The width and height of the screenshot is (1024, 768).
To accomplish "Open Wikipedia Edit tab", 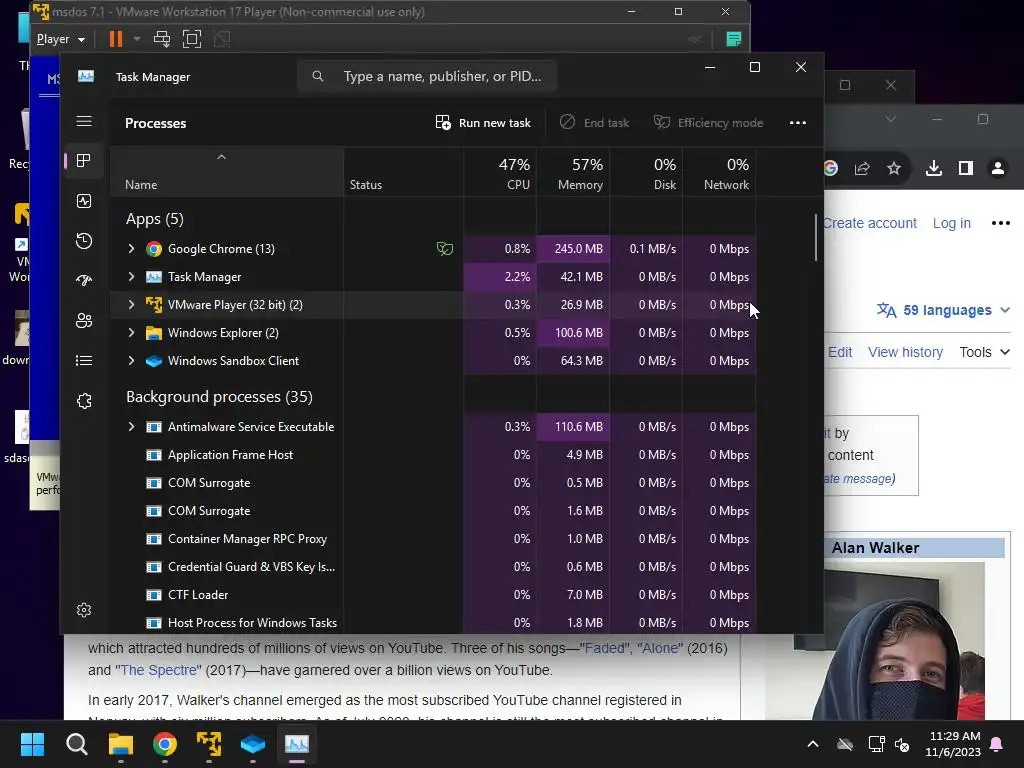I will tap(840, 353).
